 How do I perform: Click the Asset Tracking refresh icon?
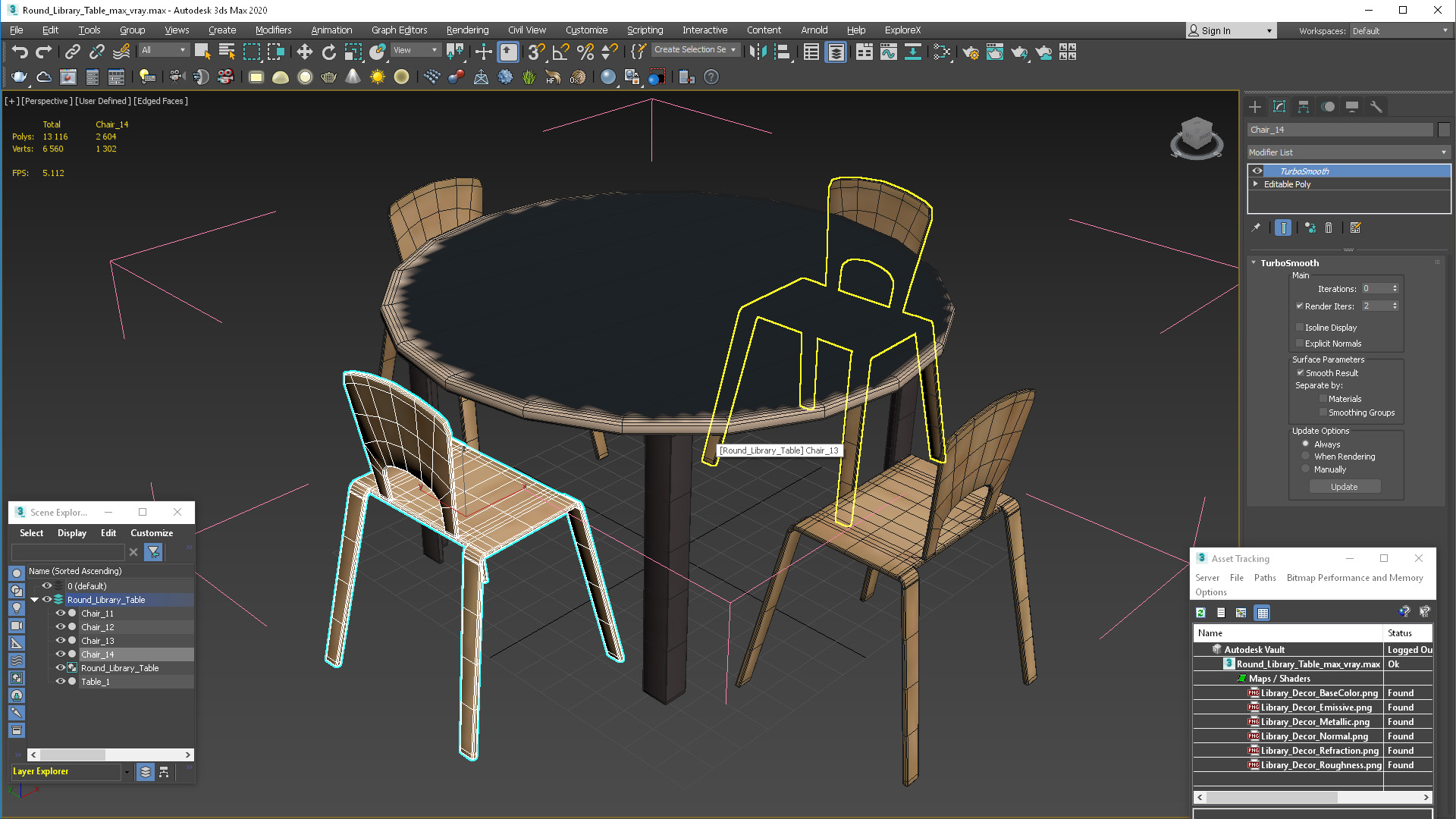[1200, 613]
